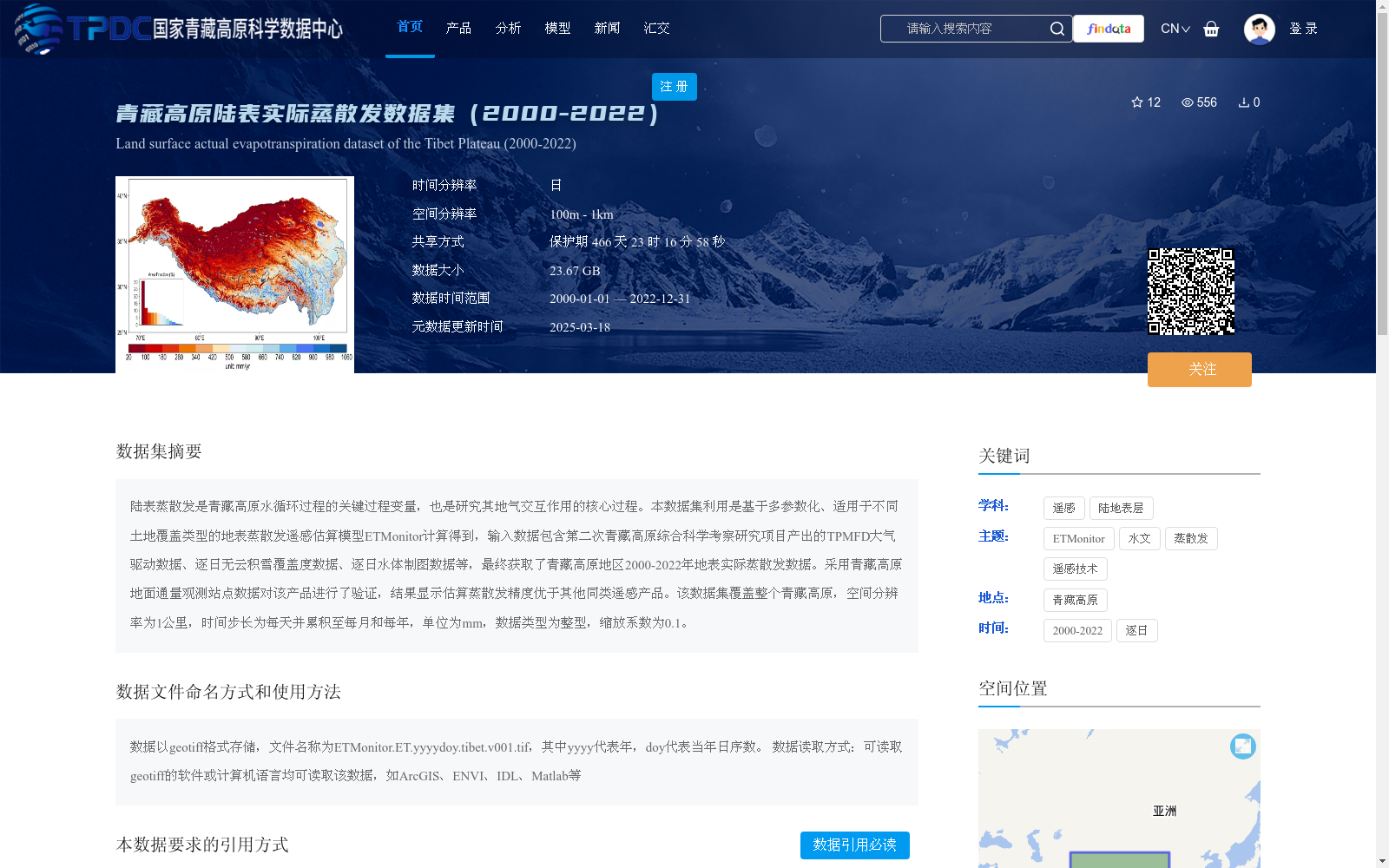Click the 蒸散发 keyword tag
The width and height of the screenshot is (1389, 868).
point(1191,538)
